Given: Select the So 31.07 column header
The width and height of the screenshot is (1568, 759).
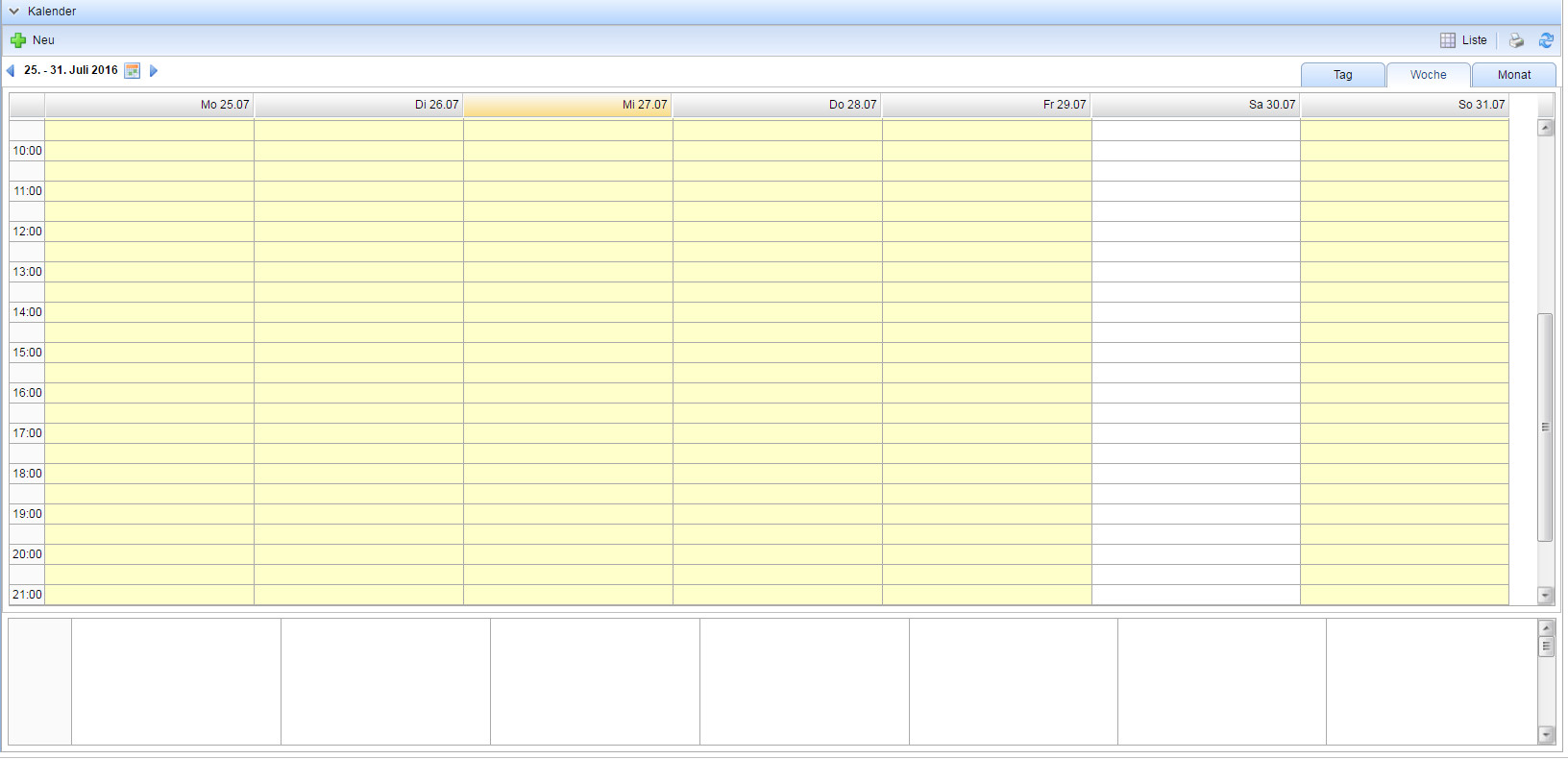Looking at the screenshot, I should pyautogui.click(x=1405, y=105).
